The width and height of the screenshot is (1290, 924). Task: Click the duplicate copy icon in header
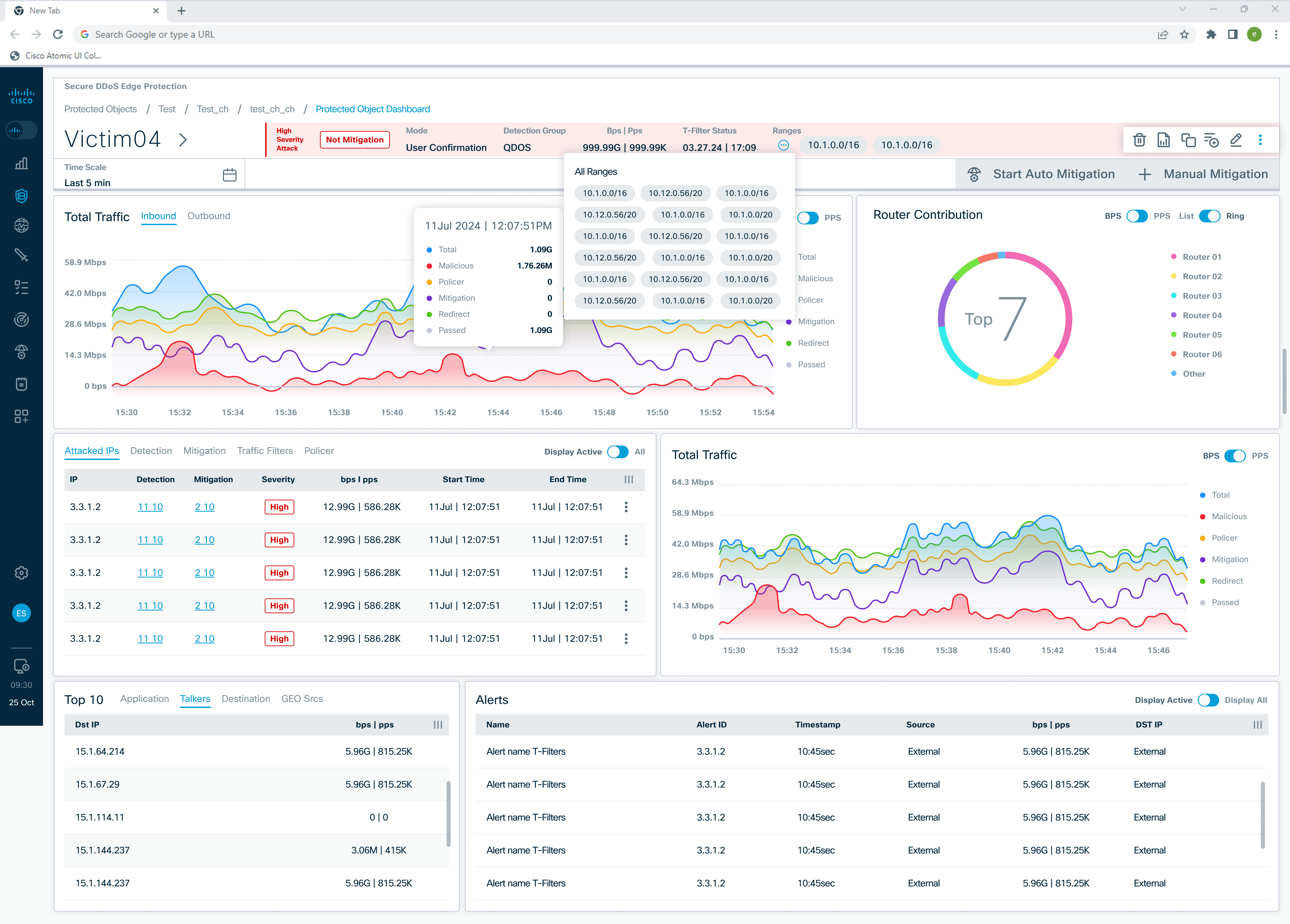pyautogui.click(x=1188, y=140)
